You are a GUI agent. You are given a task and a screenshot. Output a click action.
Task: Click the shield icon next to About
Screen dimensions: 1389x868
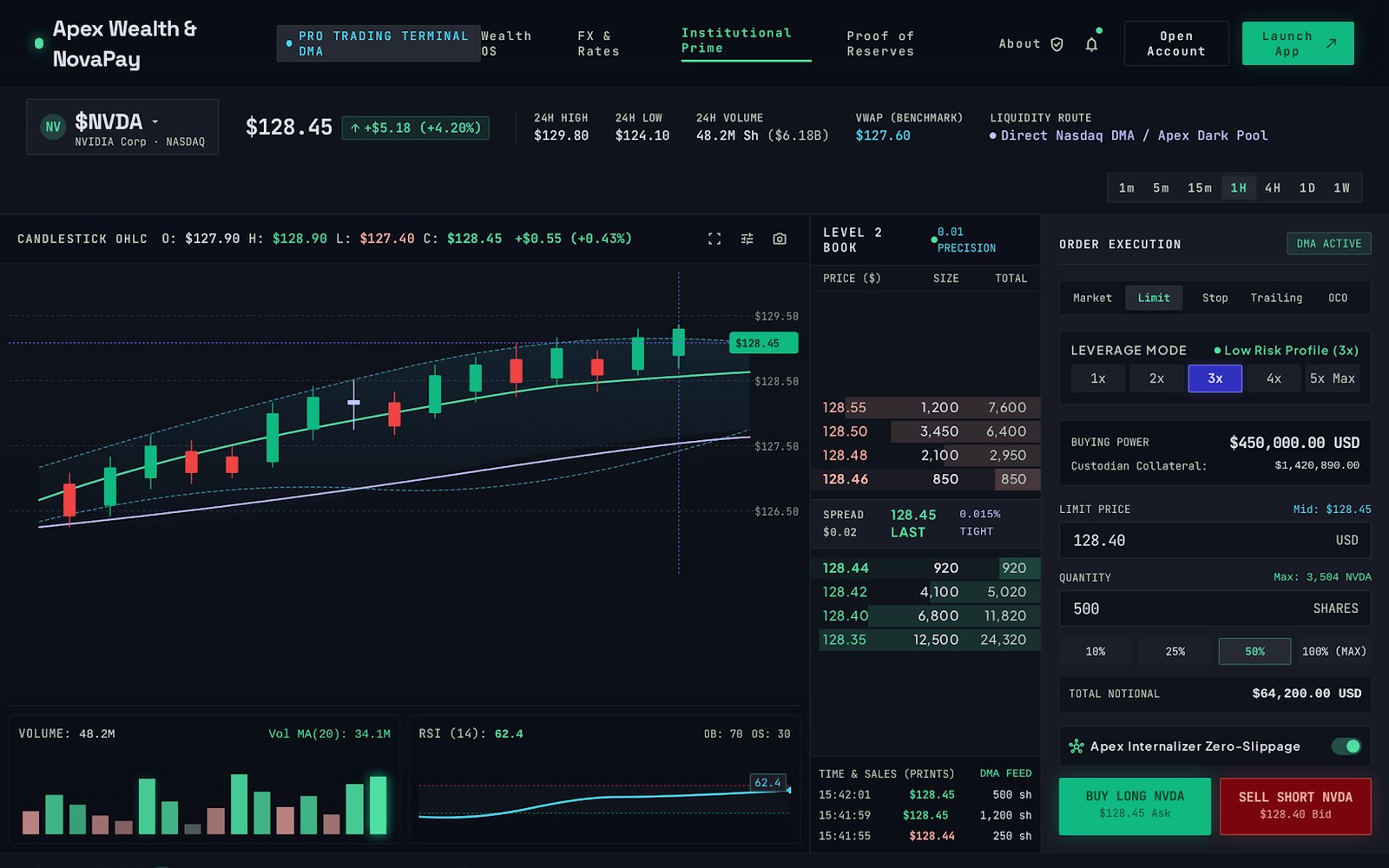pyautogui.click(x=1057, y=44)
